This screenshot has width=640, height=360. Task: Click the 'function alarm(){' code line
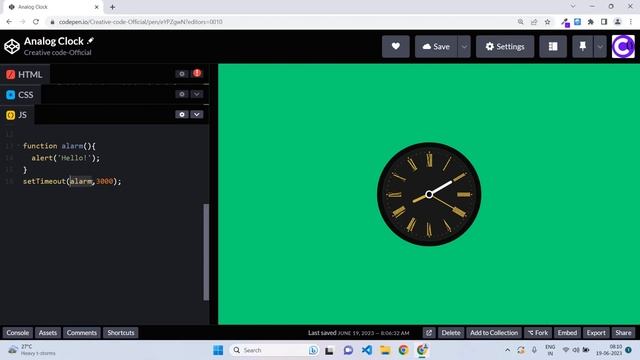[59, 146]
